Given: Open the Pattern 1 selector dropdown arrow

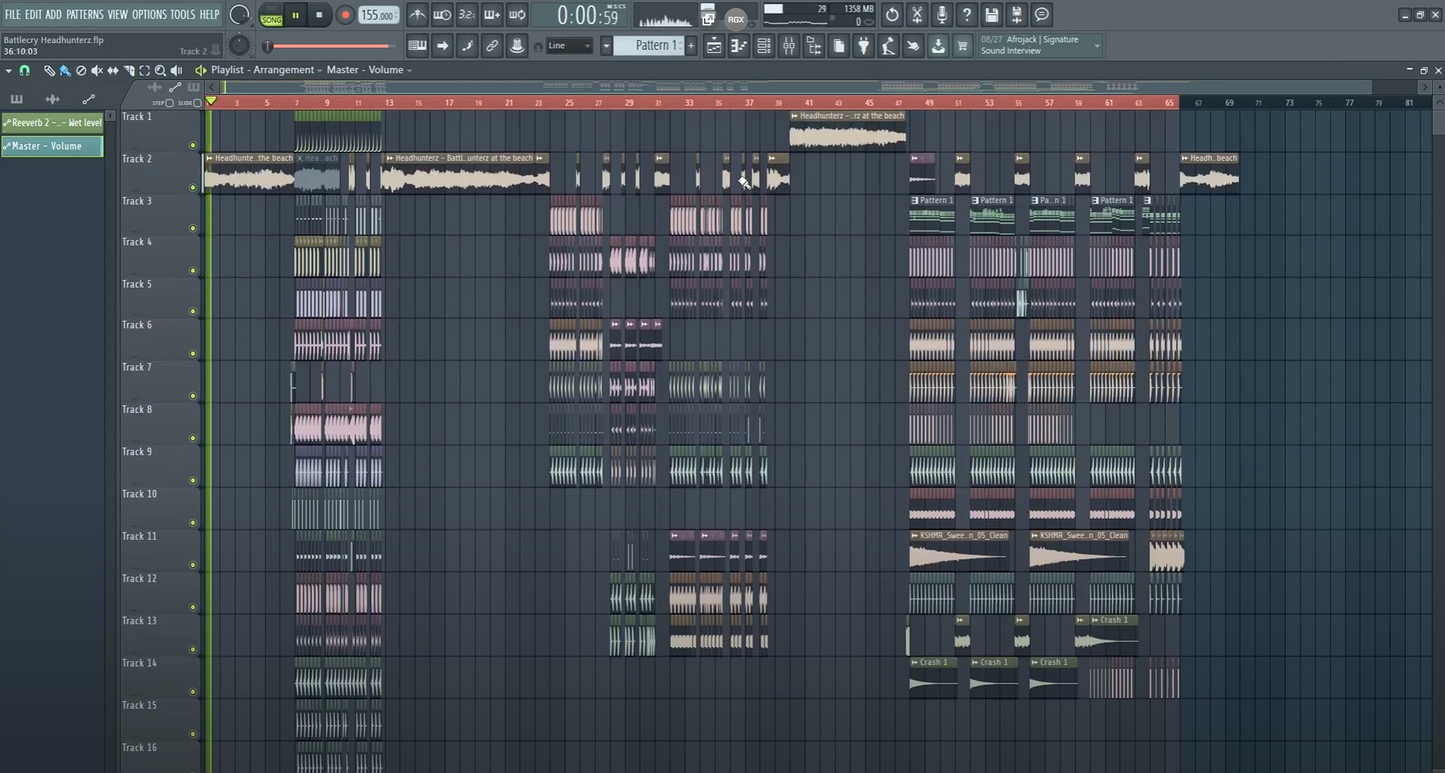Looking at the screenshot, I should [606, 46].
